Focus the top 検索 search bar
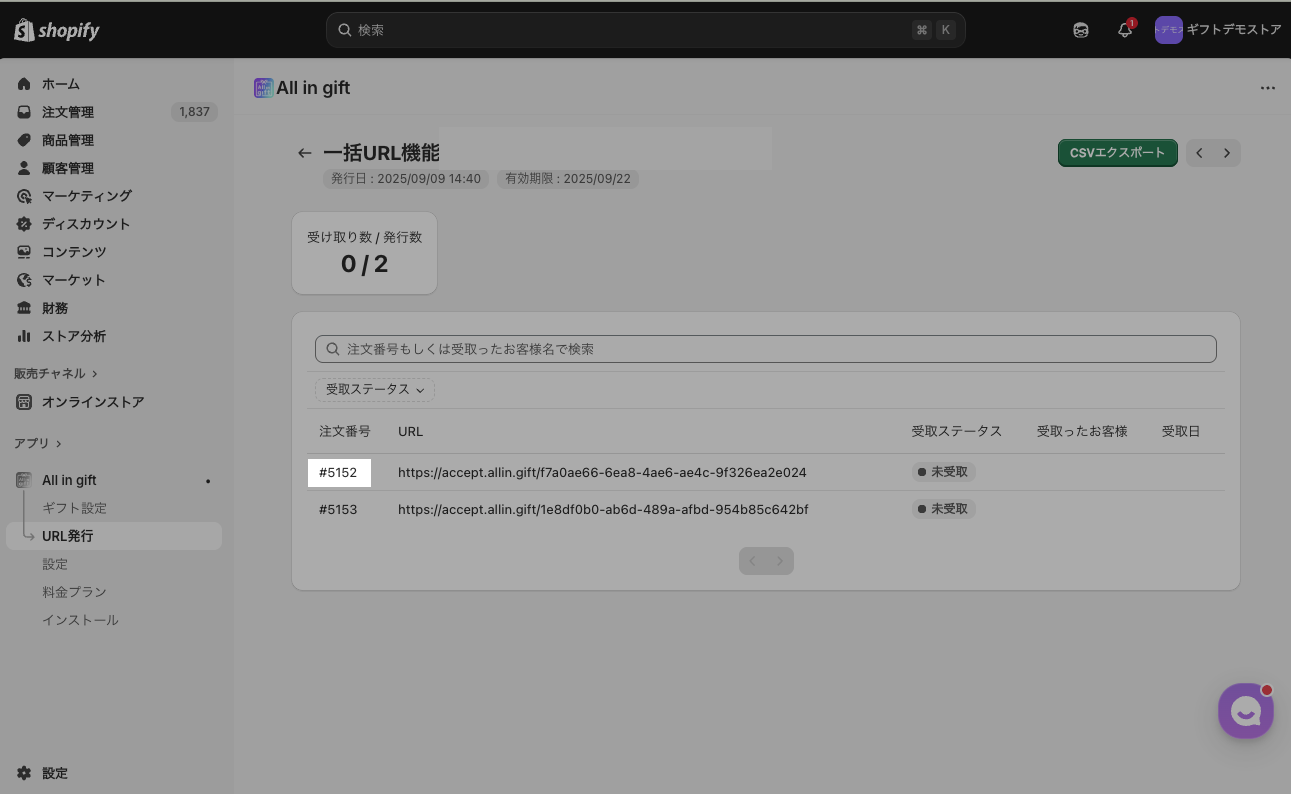The height and width of the screenshot is (794, 1291). click(x=645, y=30)
